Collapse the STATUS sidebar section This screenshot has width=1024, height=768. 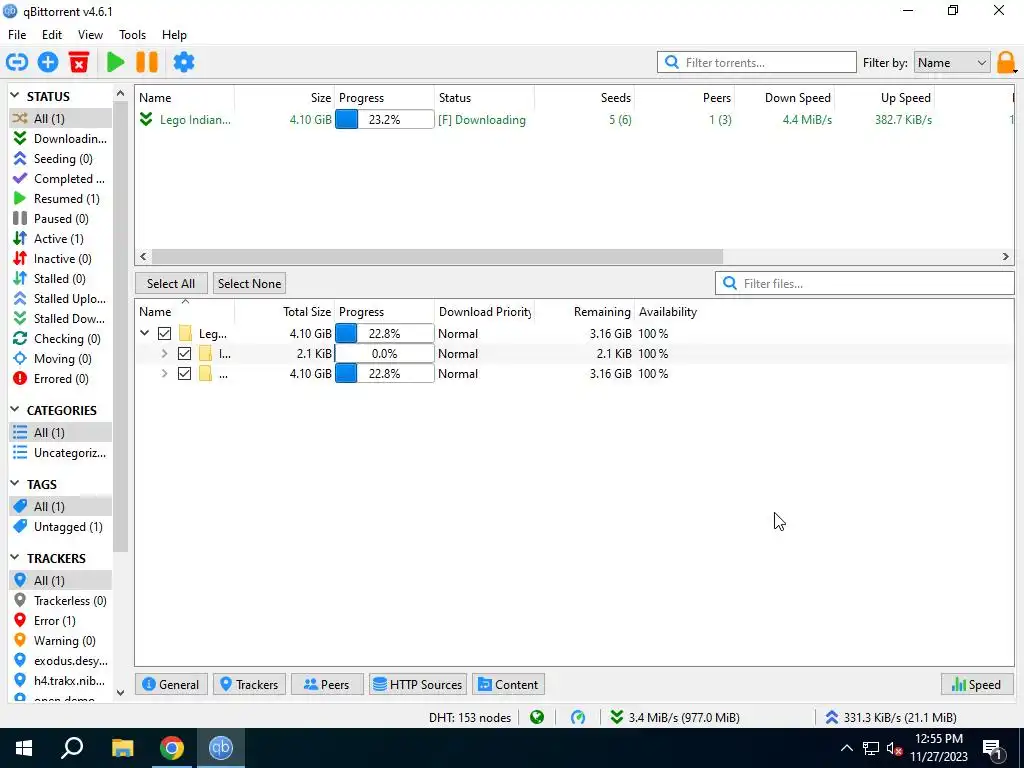pos(15,96)
